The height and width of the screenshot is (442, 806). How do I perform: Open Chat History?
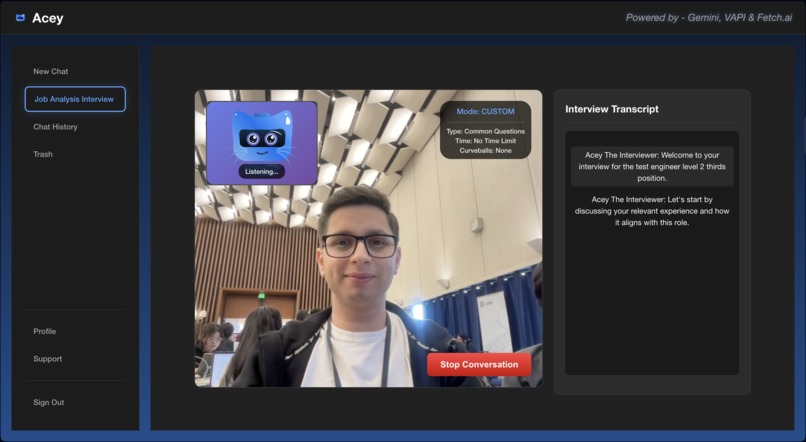point(55,127)
